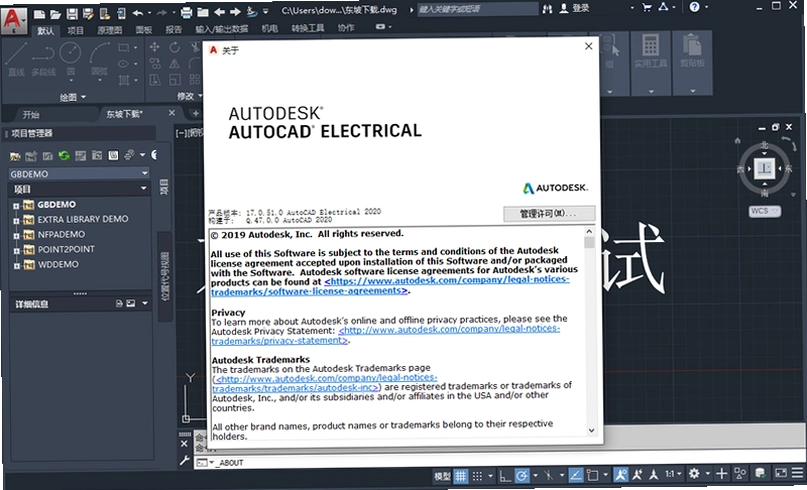Open the software-license-agreements link

tap(390, 286)
